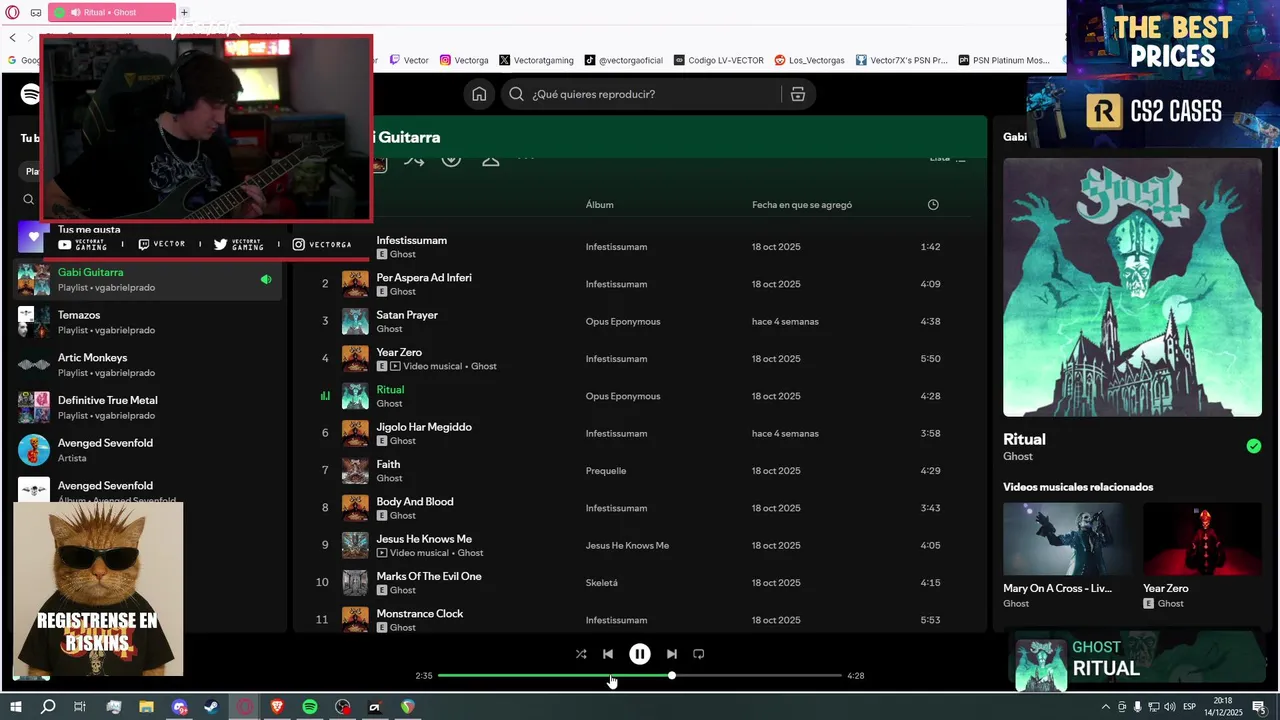The height and width of the screenshot is (720, 1280).
Task: Open Ghost artist link under Ritual in right panel
Action: coord(1018,456)
